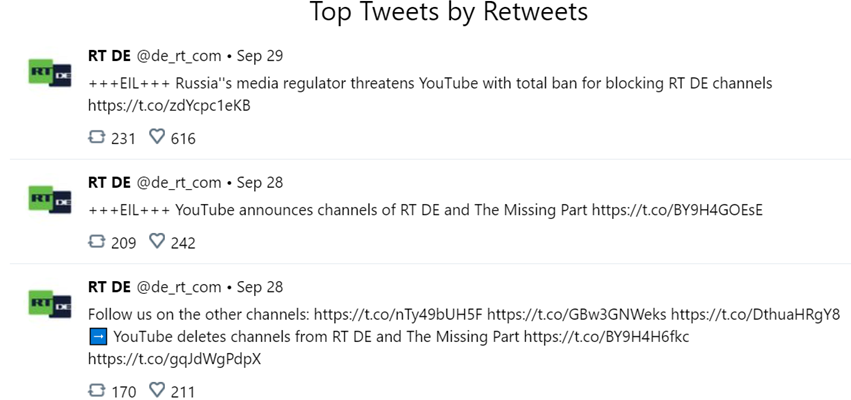Click the Top Tweets by Retweets heading

click(x=448, y=11)
